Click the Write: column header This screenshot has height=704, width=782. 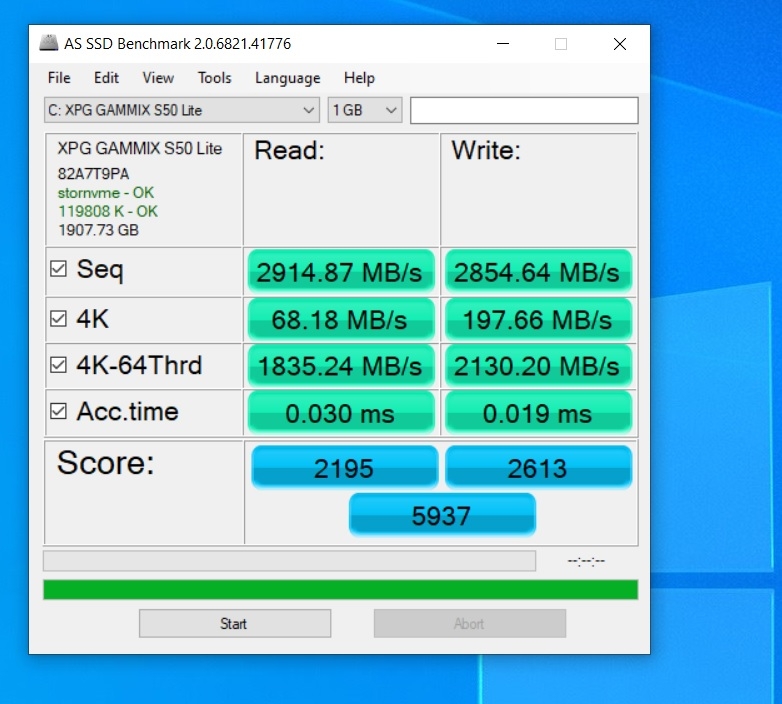[x=486, y=150]
